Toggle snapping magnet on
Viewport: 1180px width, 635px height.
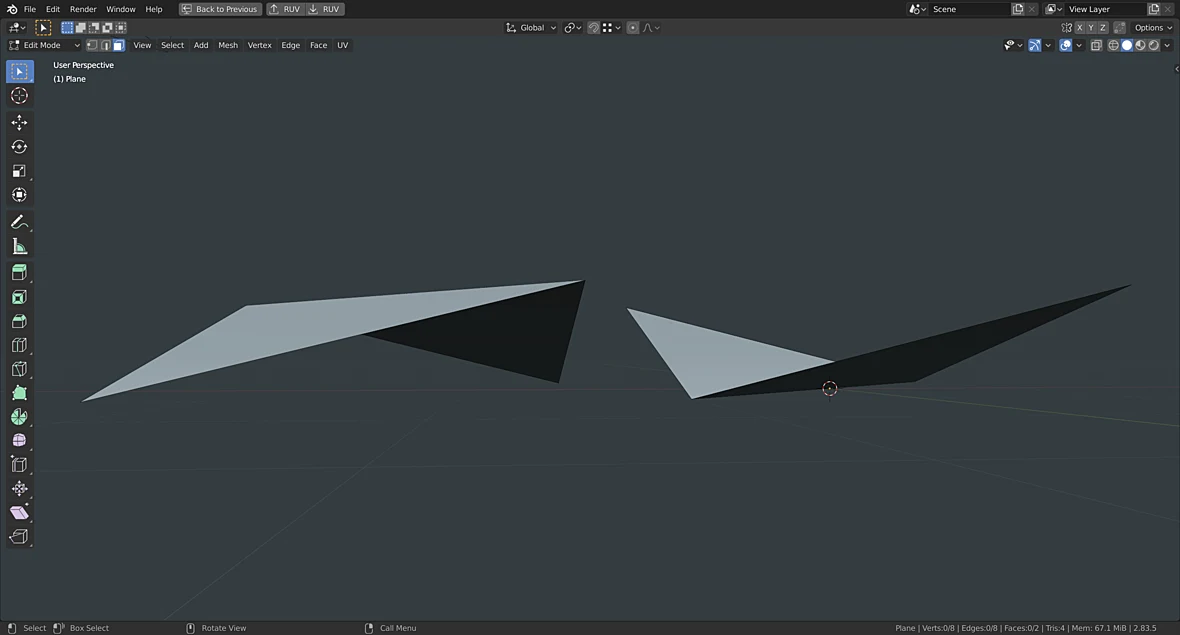pos(594,28)
